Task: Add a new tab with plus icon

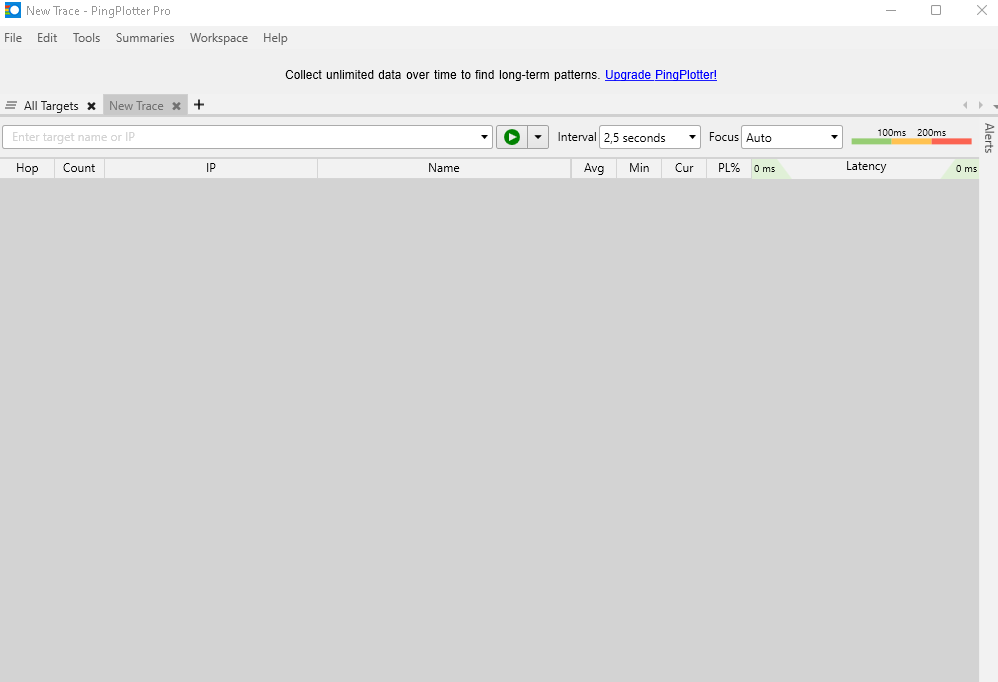Action: pos(199,105)
